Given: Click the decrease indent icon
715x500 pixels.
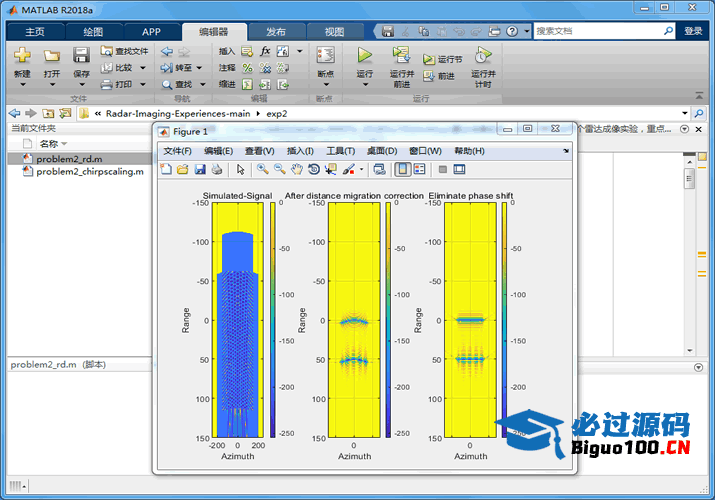Looking at the screenshot, I should (283, 84).
